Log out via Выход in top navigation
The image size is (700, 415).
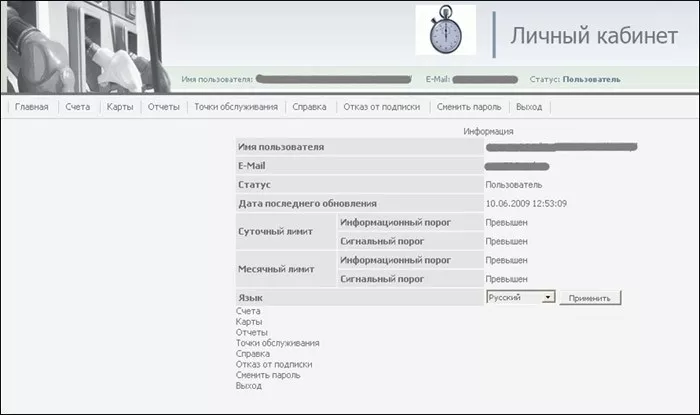pyautogui.click(x=529, y=107)
